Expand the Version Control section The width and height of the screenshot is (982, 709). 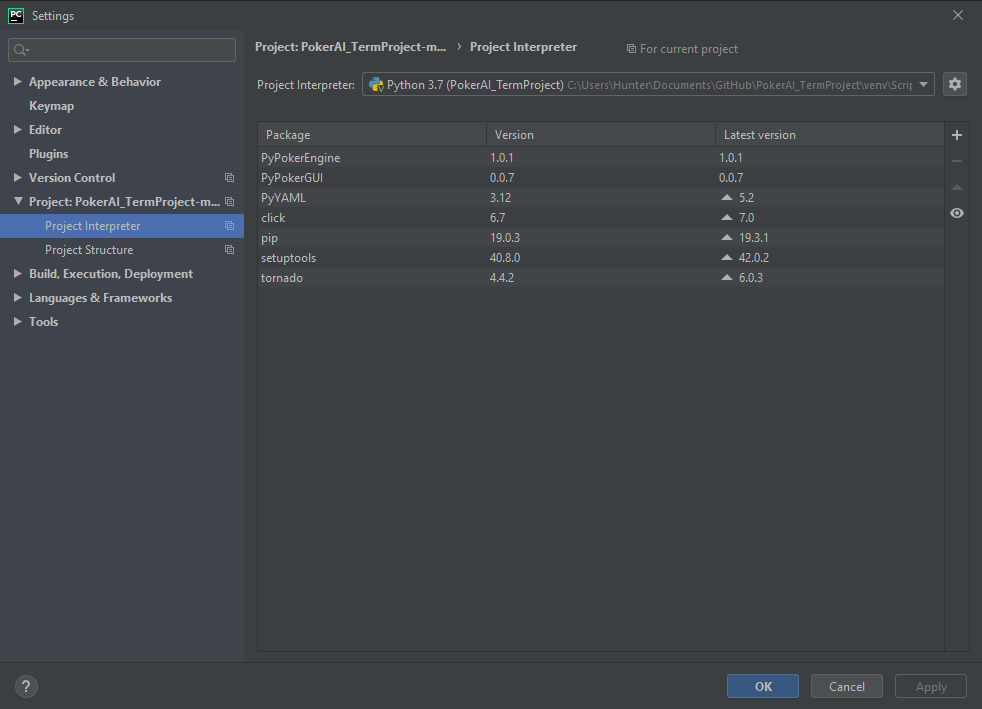pos(18,178)
